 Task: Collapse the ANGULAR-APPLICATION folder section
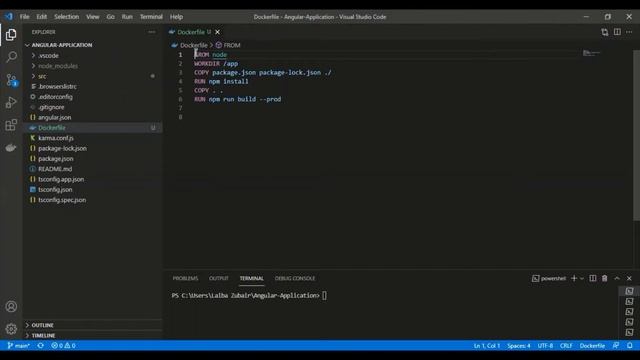pyautogui.click(x=62, y=45)
